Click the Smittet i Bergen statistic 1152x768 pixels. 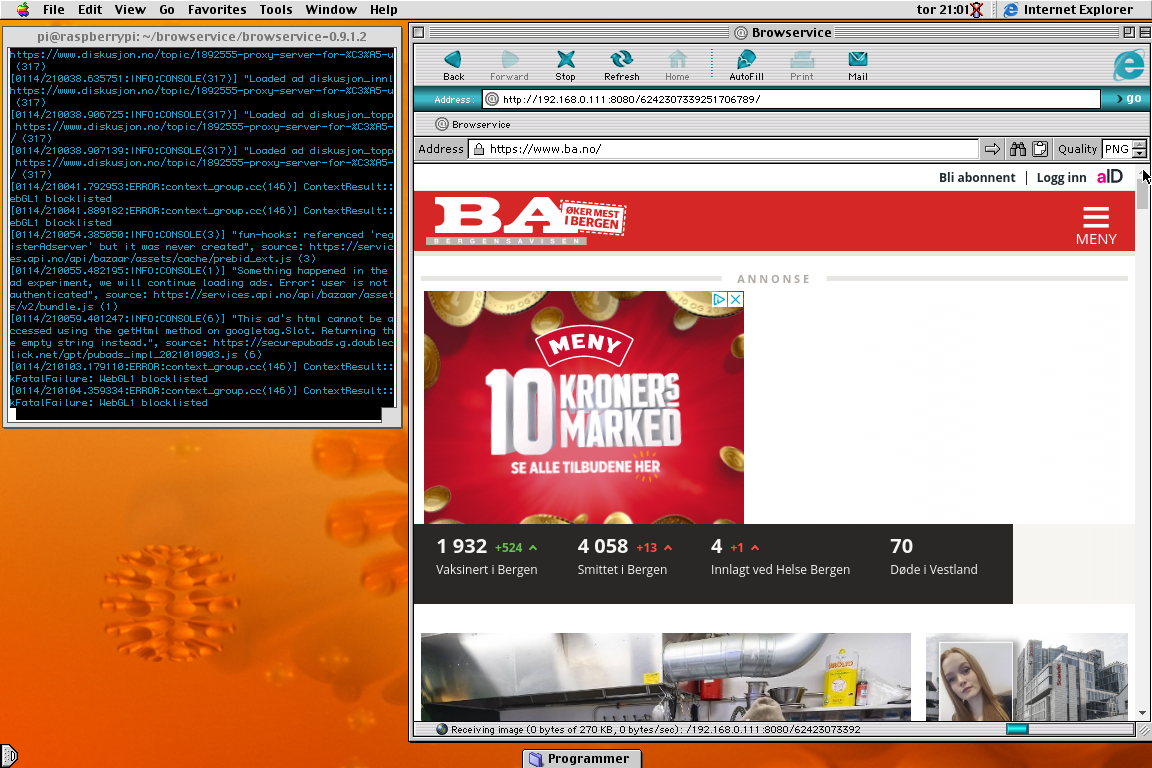[624, 556]
